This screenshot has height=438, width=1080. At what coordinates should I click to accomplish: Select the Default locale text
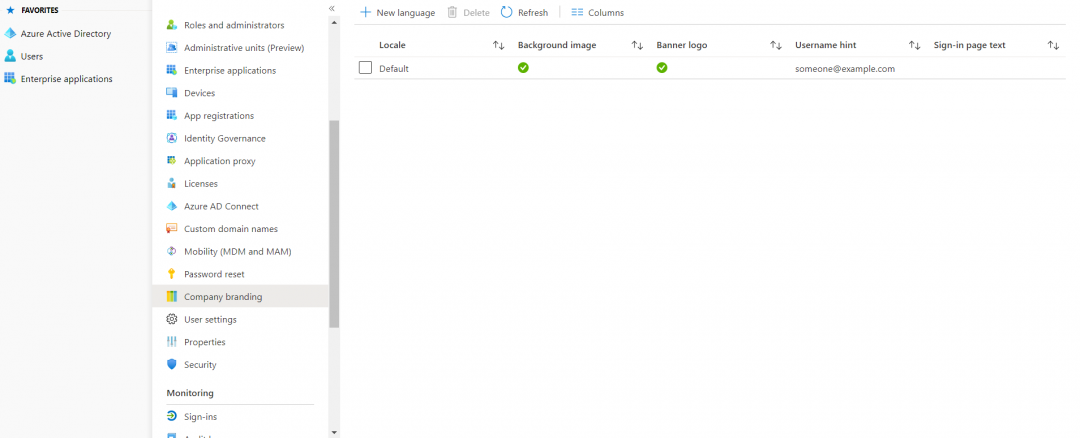pos(394,69)
